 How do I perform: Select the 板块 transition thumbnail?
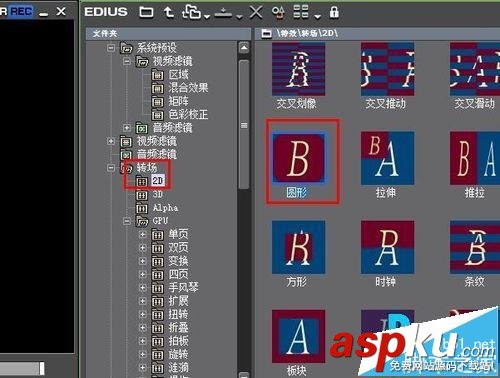pyautogui.click(x=298, y=336)
